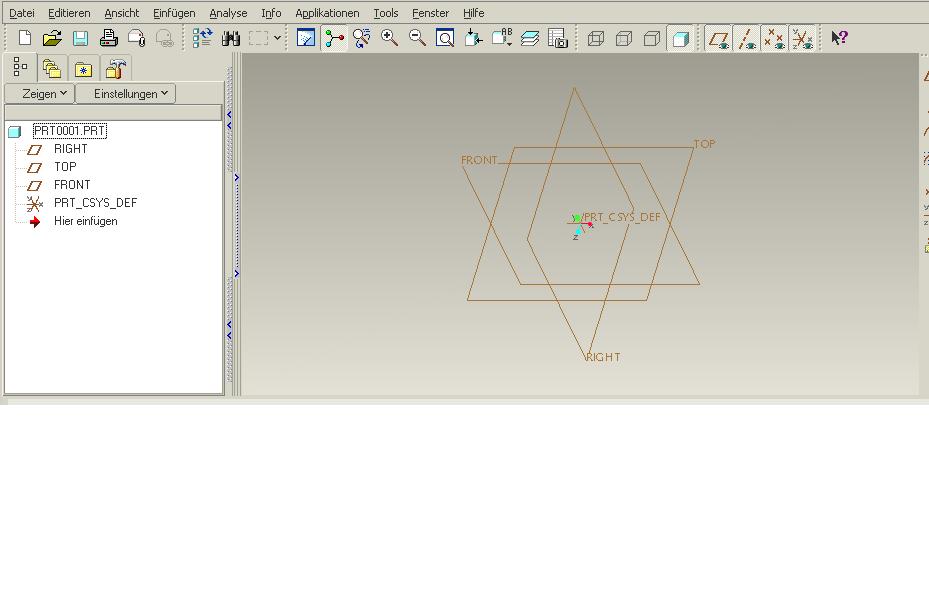Screen dimensions: 929x616
Task: Print the model using the printer icon
Action: 108,38
